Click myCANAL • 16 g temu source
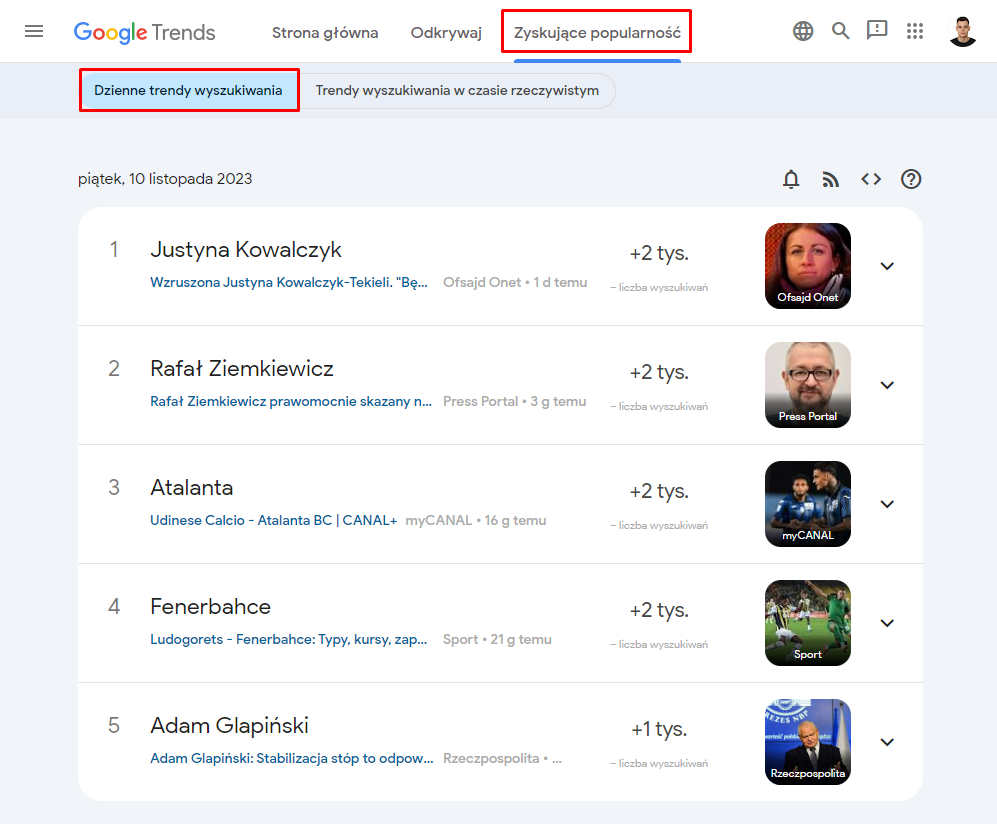The width and height of the screenshot is (997, 824). 476,520
